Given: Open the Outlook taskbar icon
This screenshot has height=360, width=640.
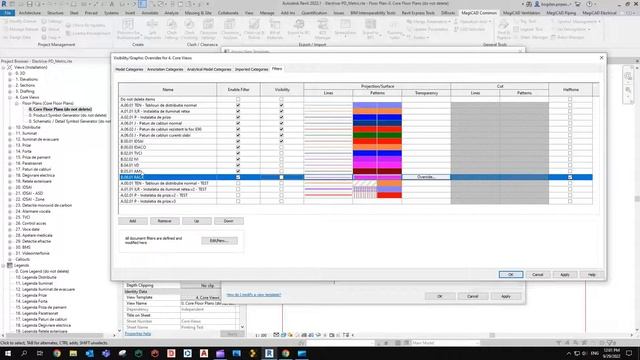Looking at the screenshot, I should coord(89,353).
